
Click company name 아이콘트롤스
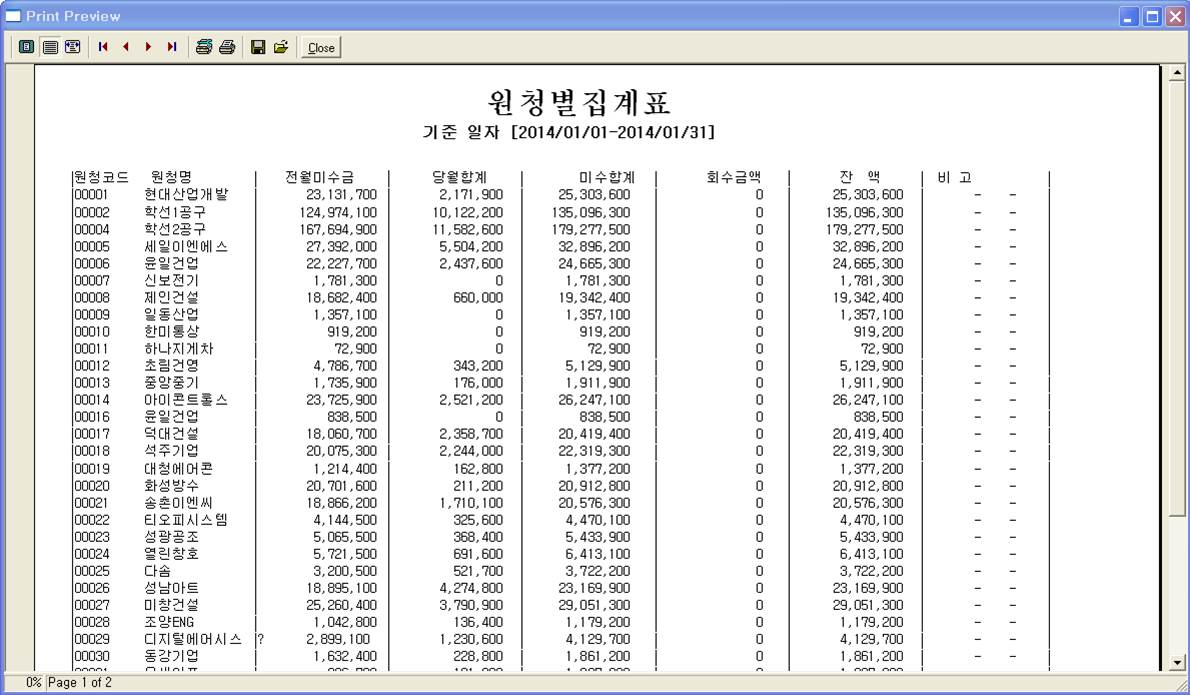coord(186,400)
